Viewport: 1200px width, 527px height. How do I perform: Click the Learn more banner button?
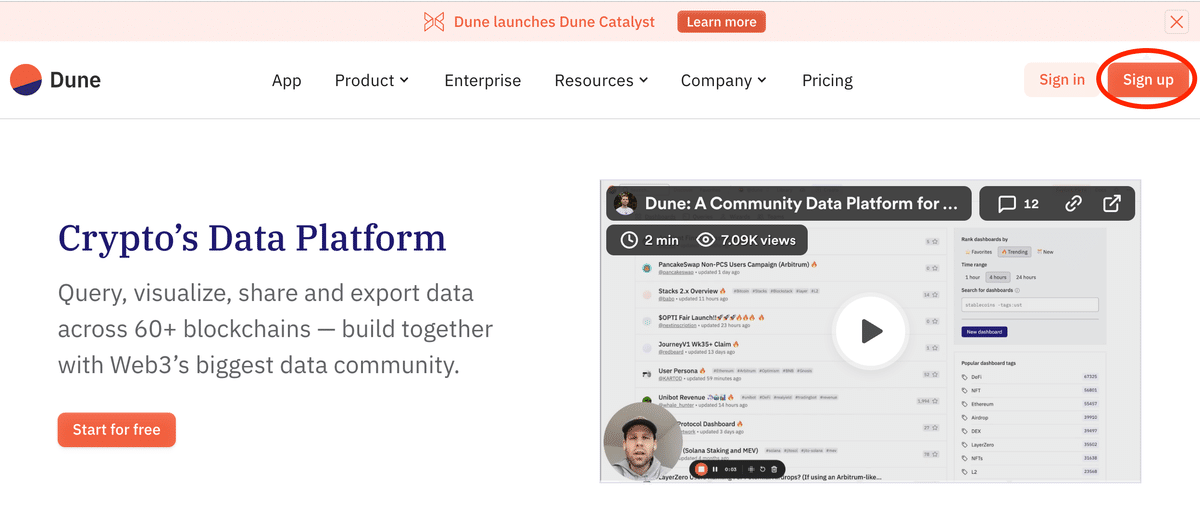coord(721,21)
